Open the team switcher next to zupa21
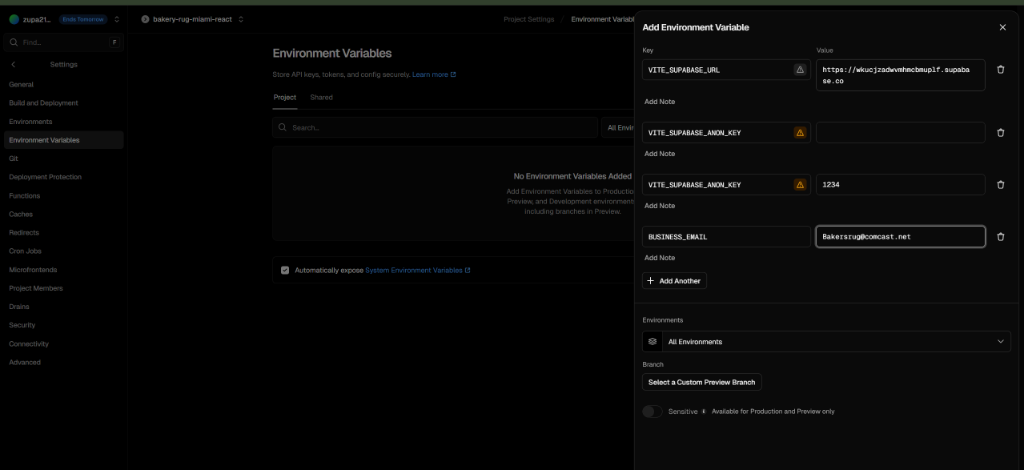Image resolution: width=1024 pixels, height=470 pixels. (117, 19)
